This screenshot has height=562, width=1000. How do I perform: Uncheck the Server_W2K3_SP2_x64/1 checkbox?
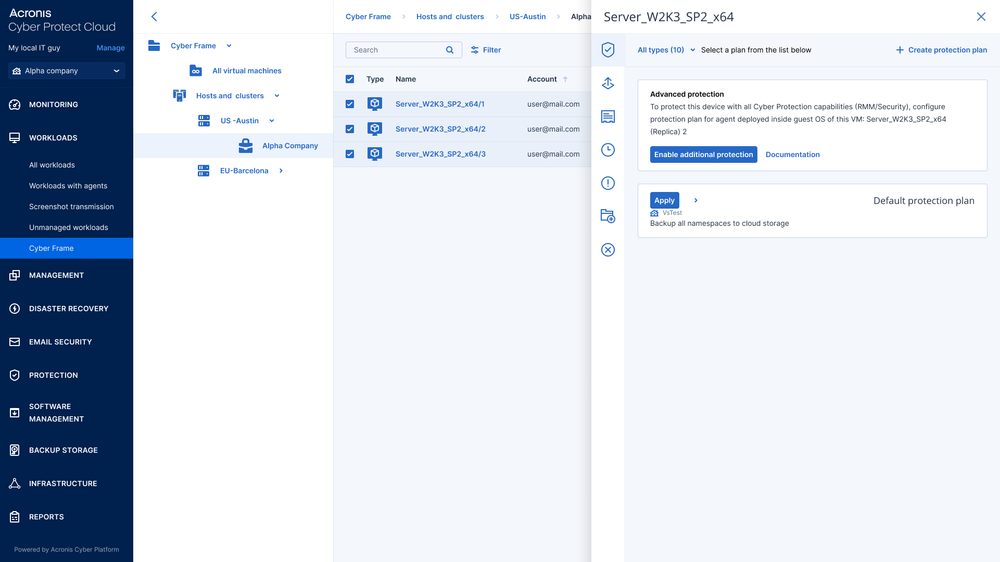pos(349,104)
